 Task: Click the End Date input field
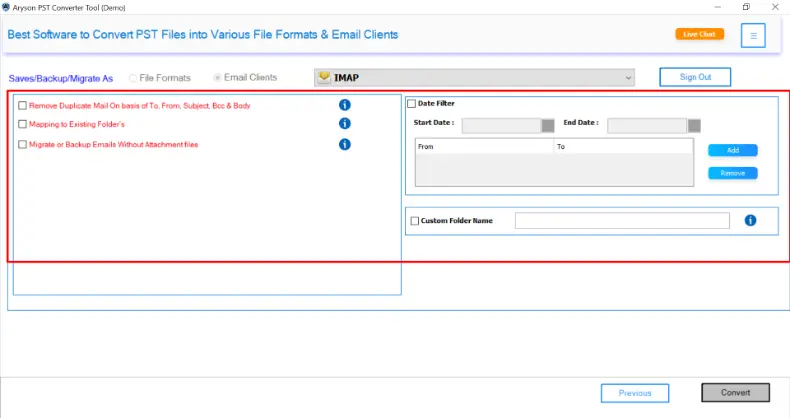pyautogui.click(x=647, y=125)
